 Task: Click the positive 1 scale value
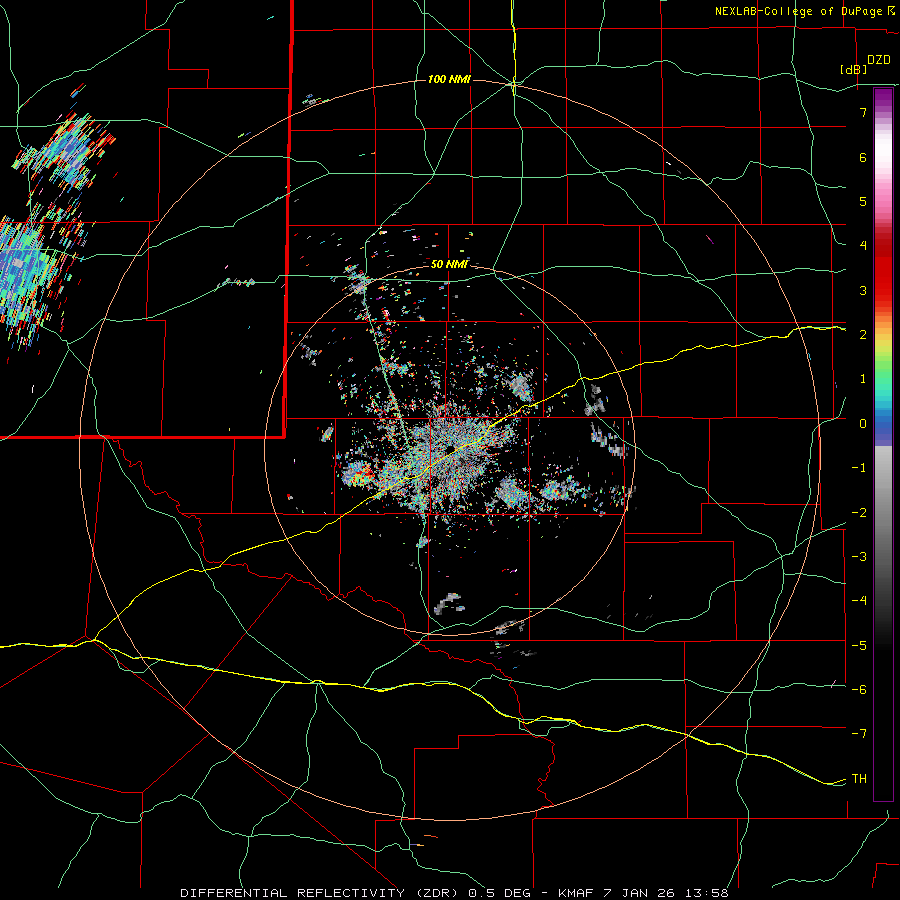point(863,379)
